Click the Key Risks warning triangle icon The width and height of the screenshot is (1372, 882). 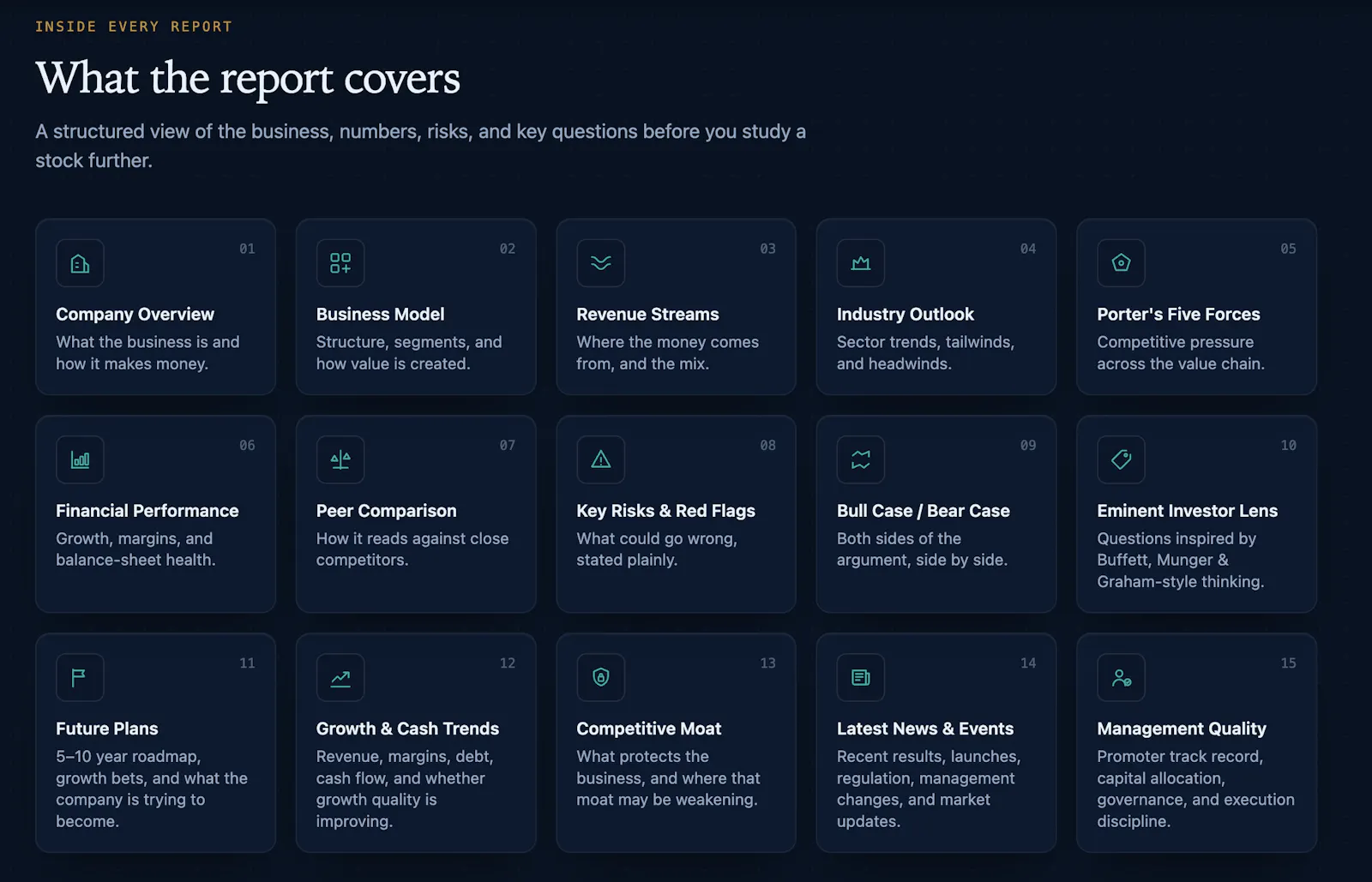pos(601,459)
